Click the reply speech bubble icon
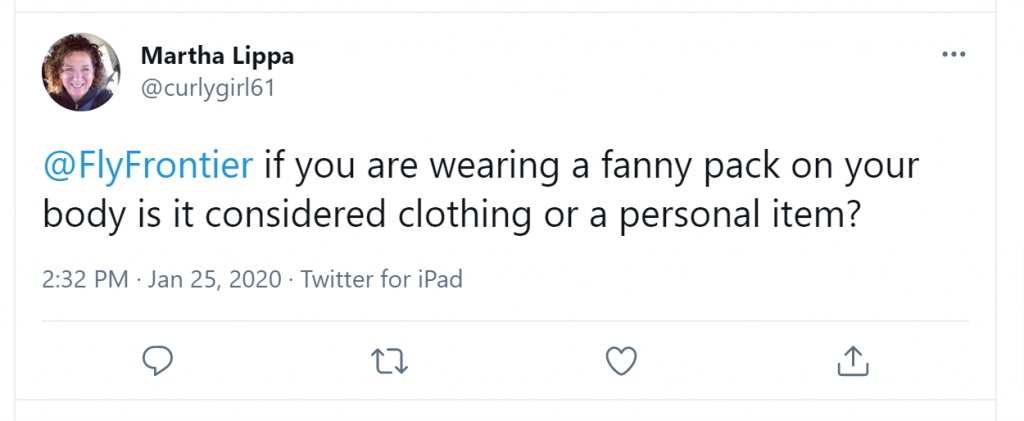This screenshot has width=1024, height=421. point(158,360)
